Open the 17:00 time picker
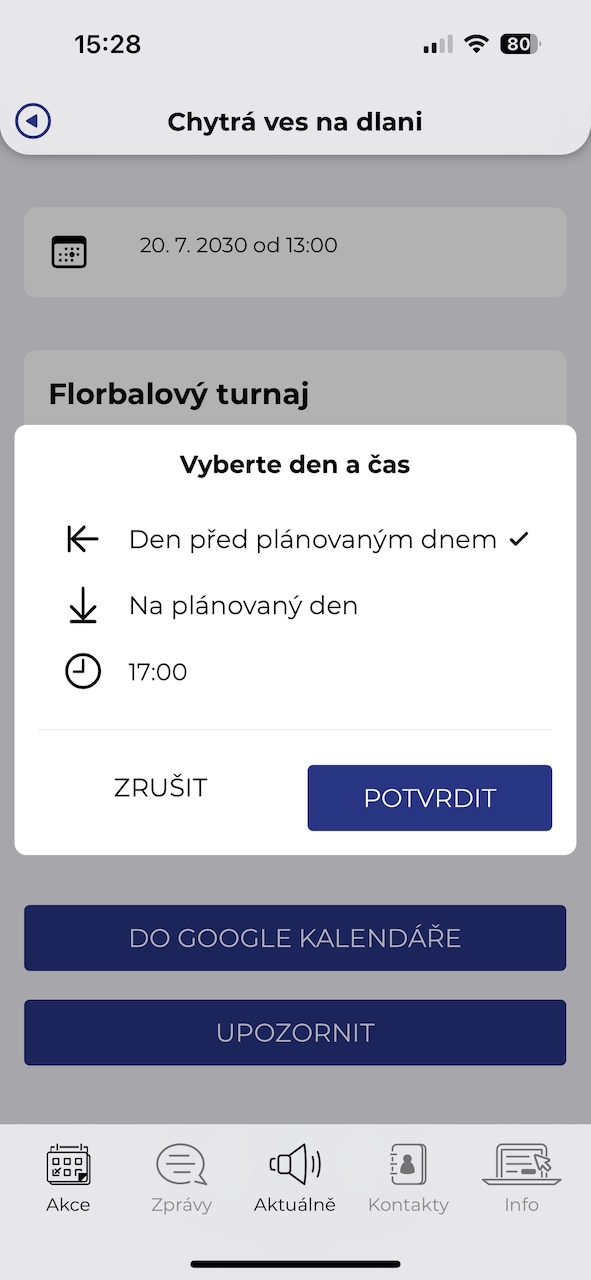The height and width of the screenshot is (1280, 591). coord(158,672)
